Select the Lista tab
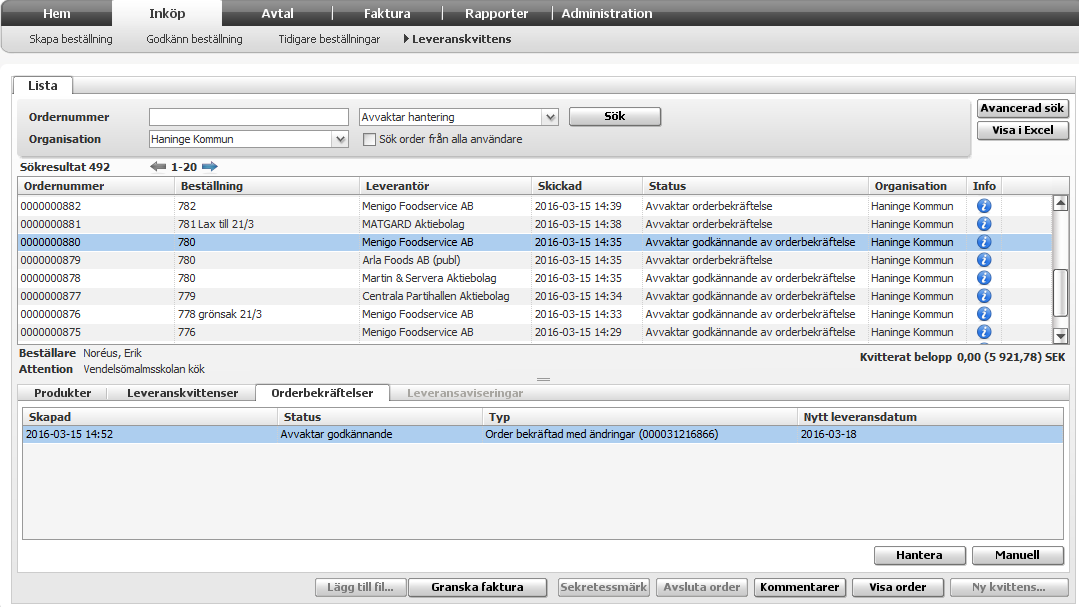Image resolution: width=1079 pixels, height=607 pixels. coord(43,85)
